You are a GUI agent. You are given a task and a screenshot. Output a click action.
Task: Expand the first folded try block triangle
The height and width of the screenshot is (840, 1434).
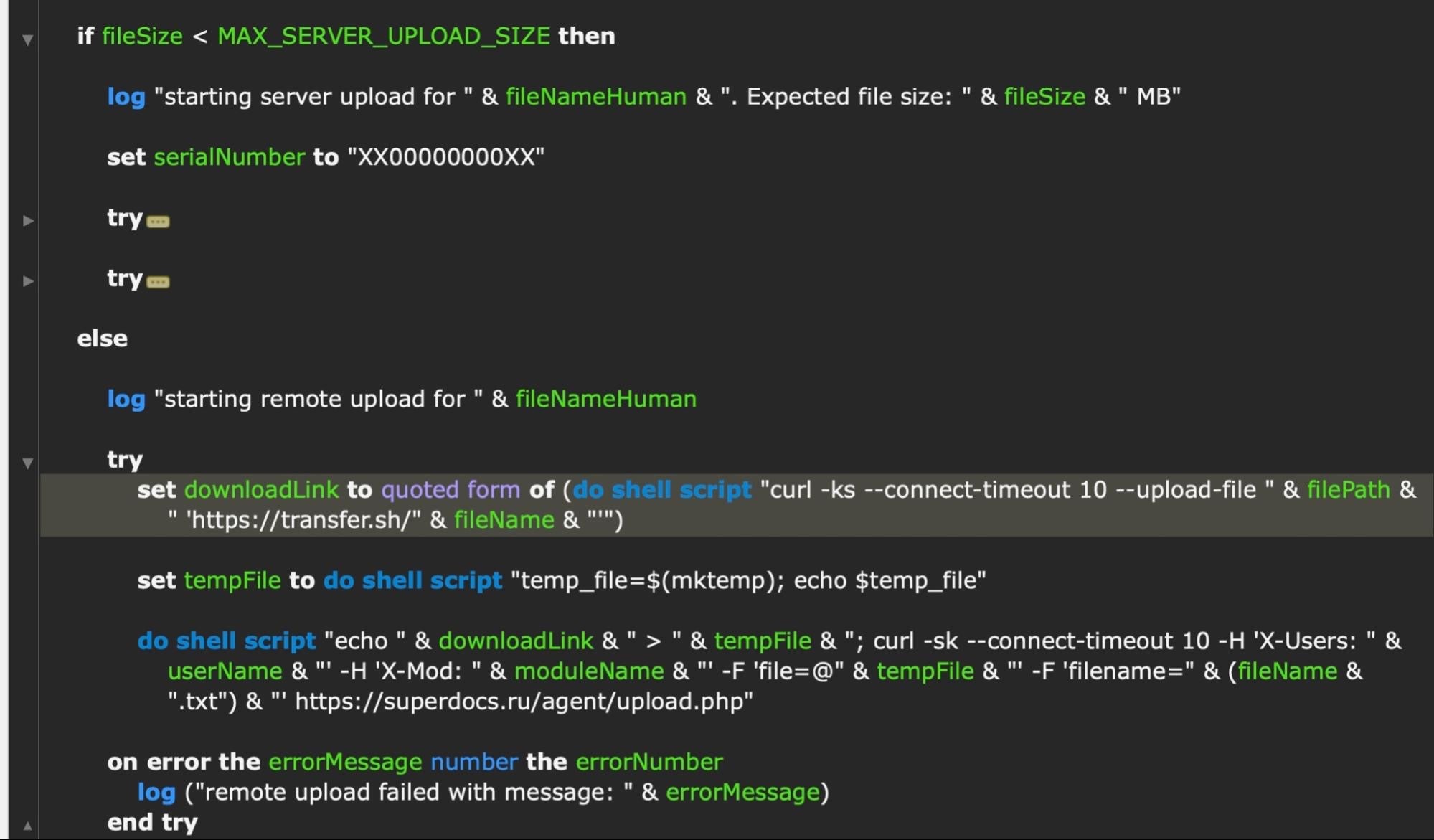pos(28,220)
